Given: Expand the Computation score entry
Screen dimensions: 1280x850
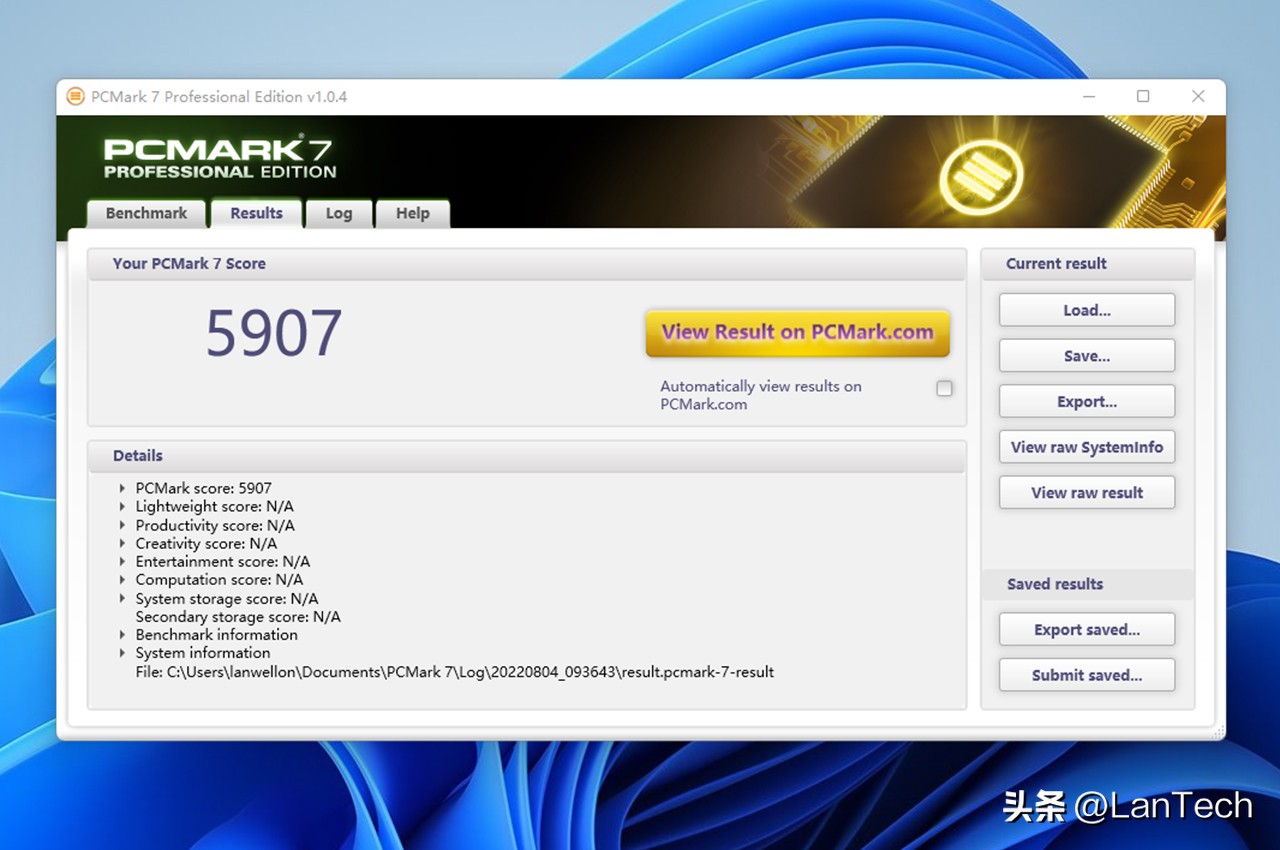Looking at the screenshot, I should pyautogui.click(x=123, y=580).
